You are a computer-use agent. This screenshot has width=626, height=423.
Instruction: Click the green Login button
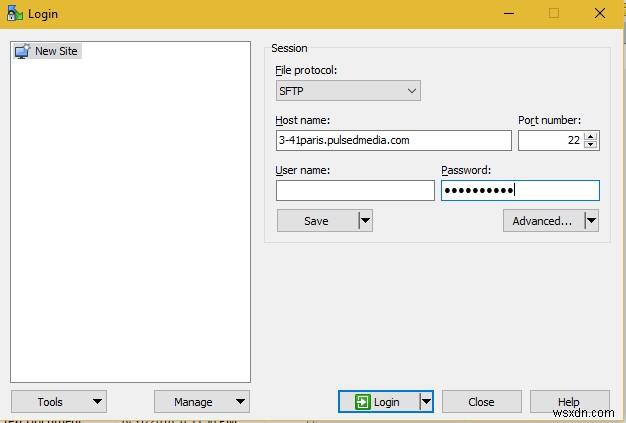click(378, 401)
